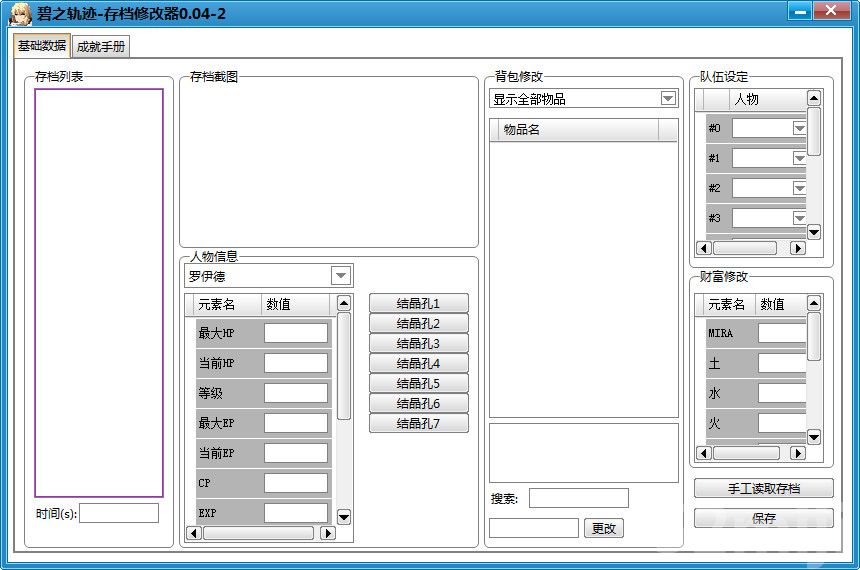Image resolution: width=860 pixels, height=570 pixels.
Task: Click the app icon in title bar
Action: tap(19, 13)
